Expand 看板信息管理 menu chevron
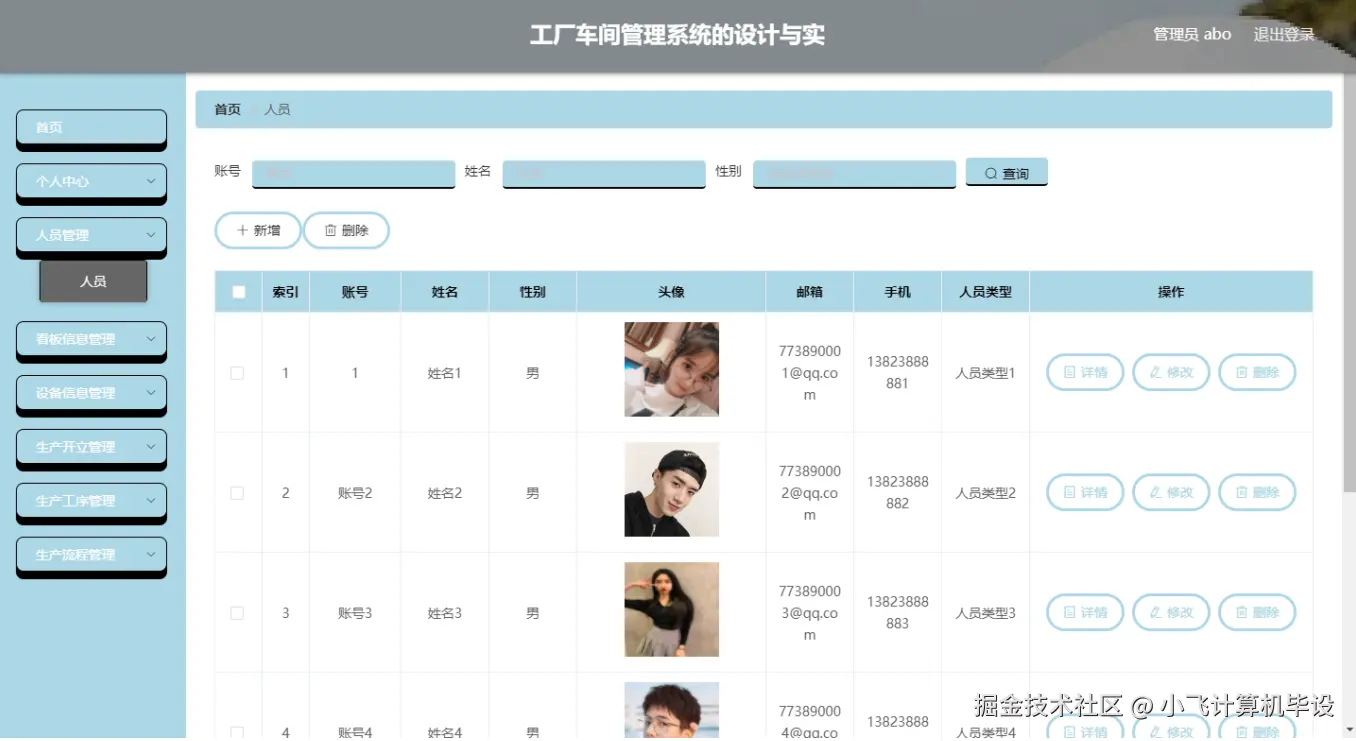The height and width of the screenshot is (741, 1356). point(151,339)
